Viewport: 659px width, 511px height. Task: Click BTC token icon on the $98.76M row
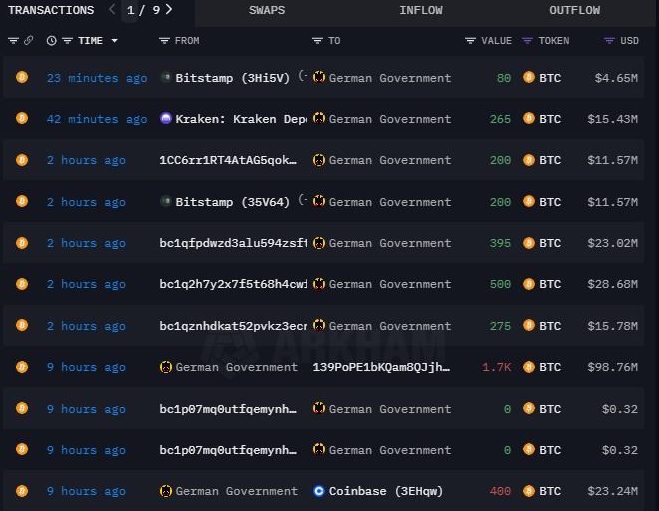coord(529,367)
